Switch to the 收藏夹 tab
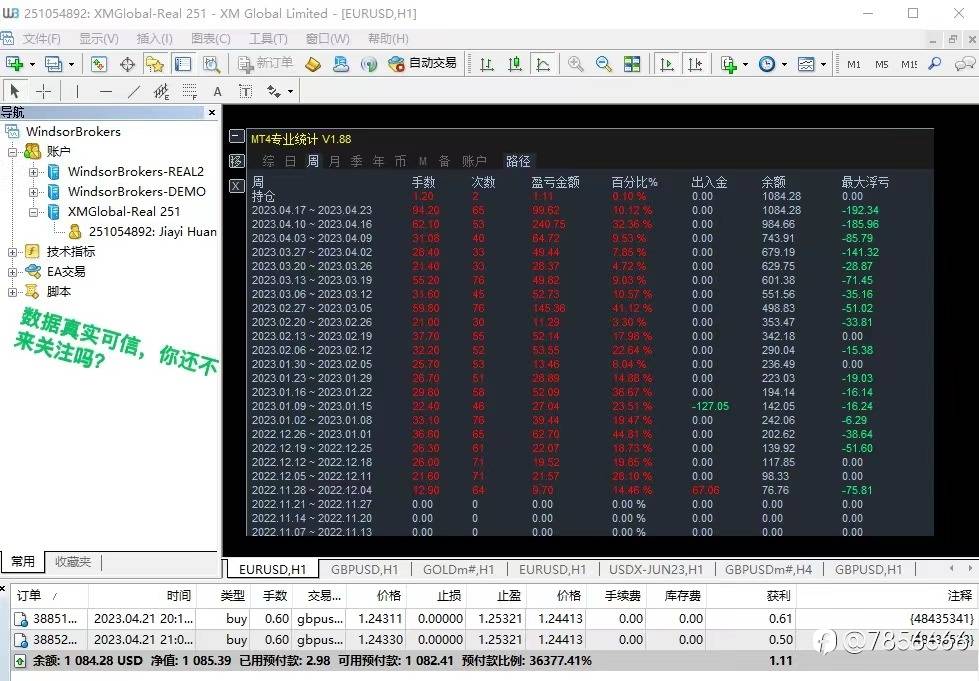This screenshot has width=979, height=681. (x=73, y=562)
